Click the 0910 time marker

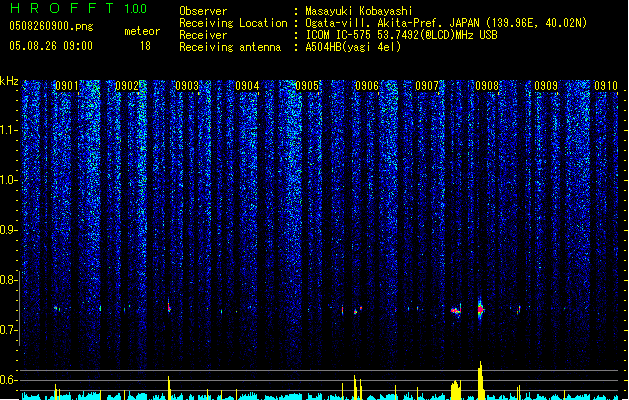click(x=606, y=86)
